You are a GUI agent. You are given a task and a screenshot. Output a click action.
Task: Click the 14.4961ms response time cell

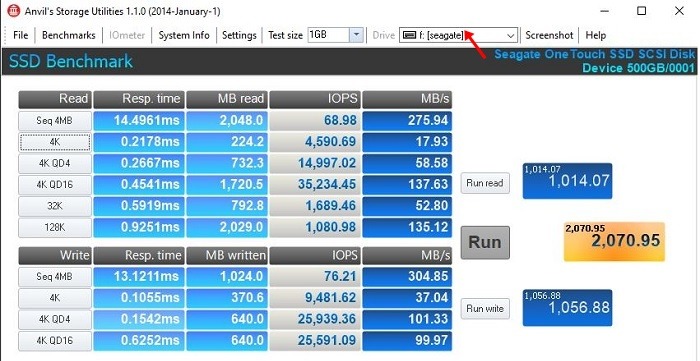click(x=139, y=120)
